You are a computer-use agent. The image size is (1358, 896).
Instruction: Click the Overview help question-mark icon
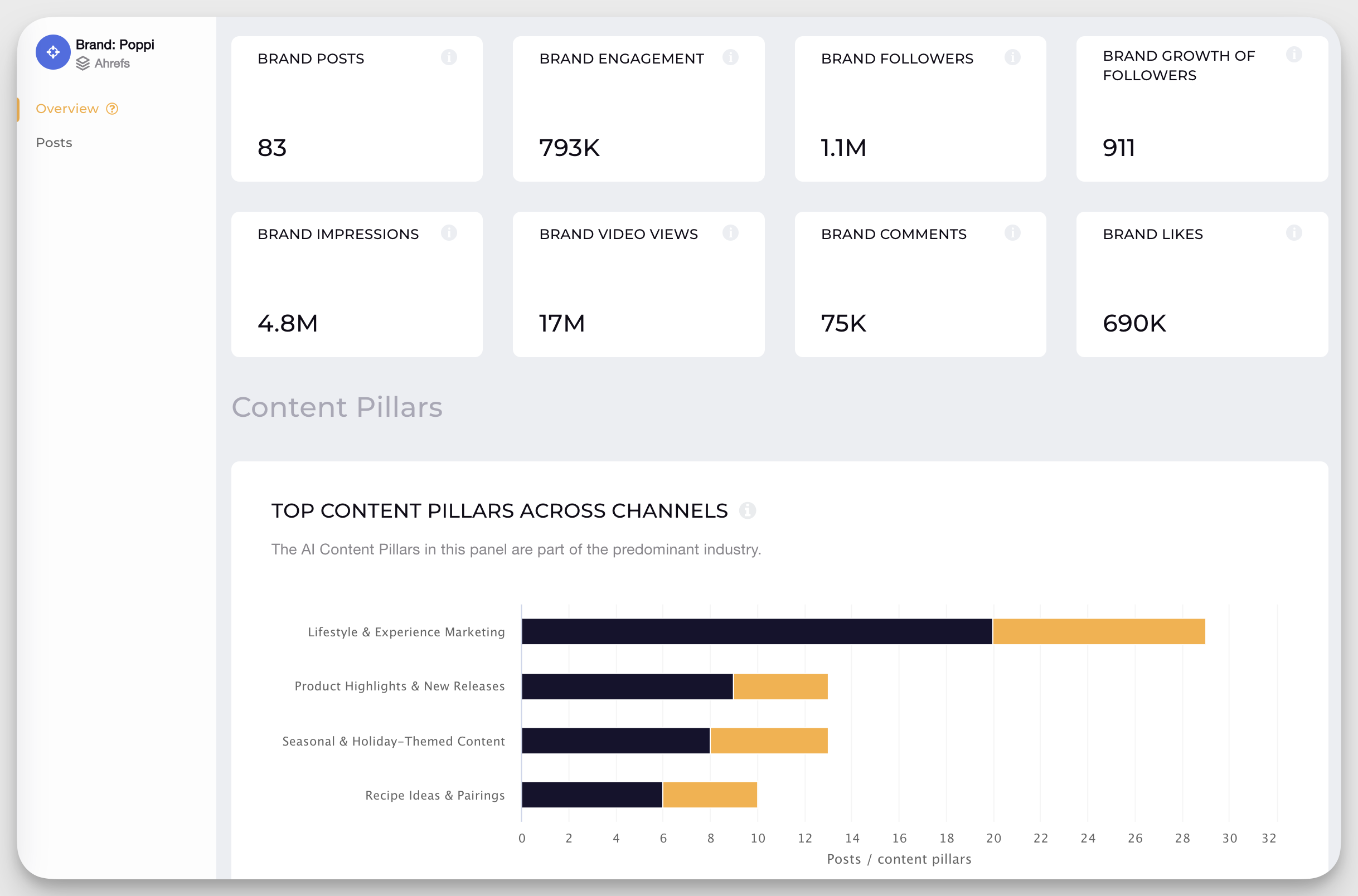tap(112, 109)
